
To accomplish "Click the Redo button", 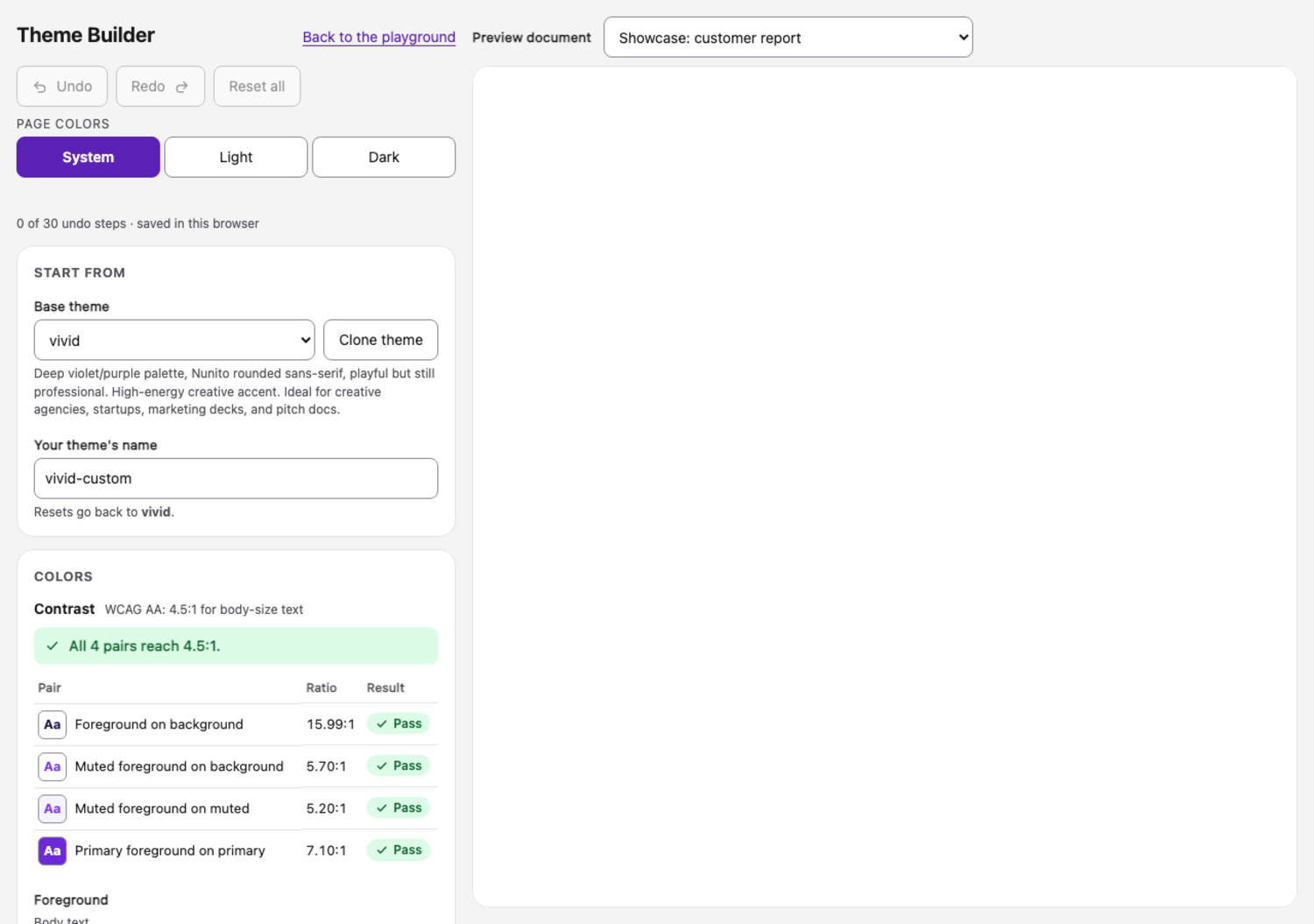I will (x=160, y=87).
